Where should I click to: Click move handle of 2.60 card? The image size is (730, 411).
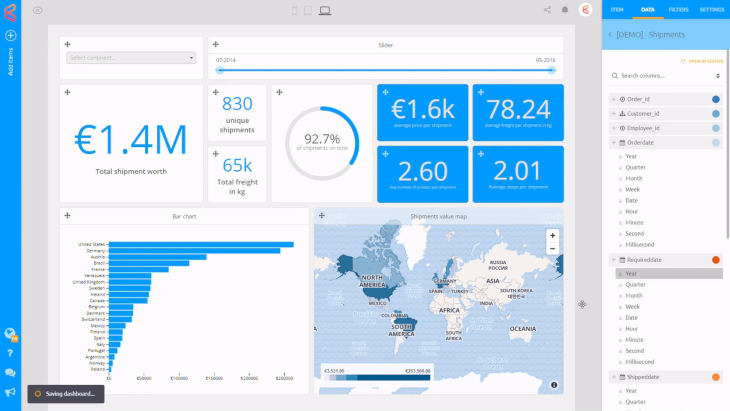tap(385, 154)
